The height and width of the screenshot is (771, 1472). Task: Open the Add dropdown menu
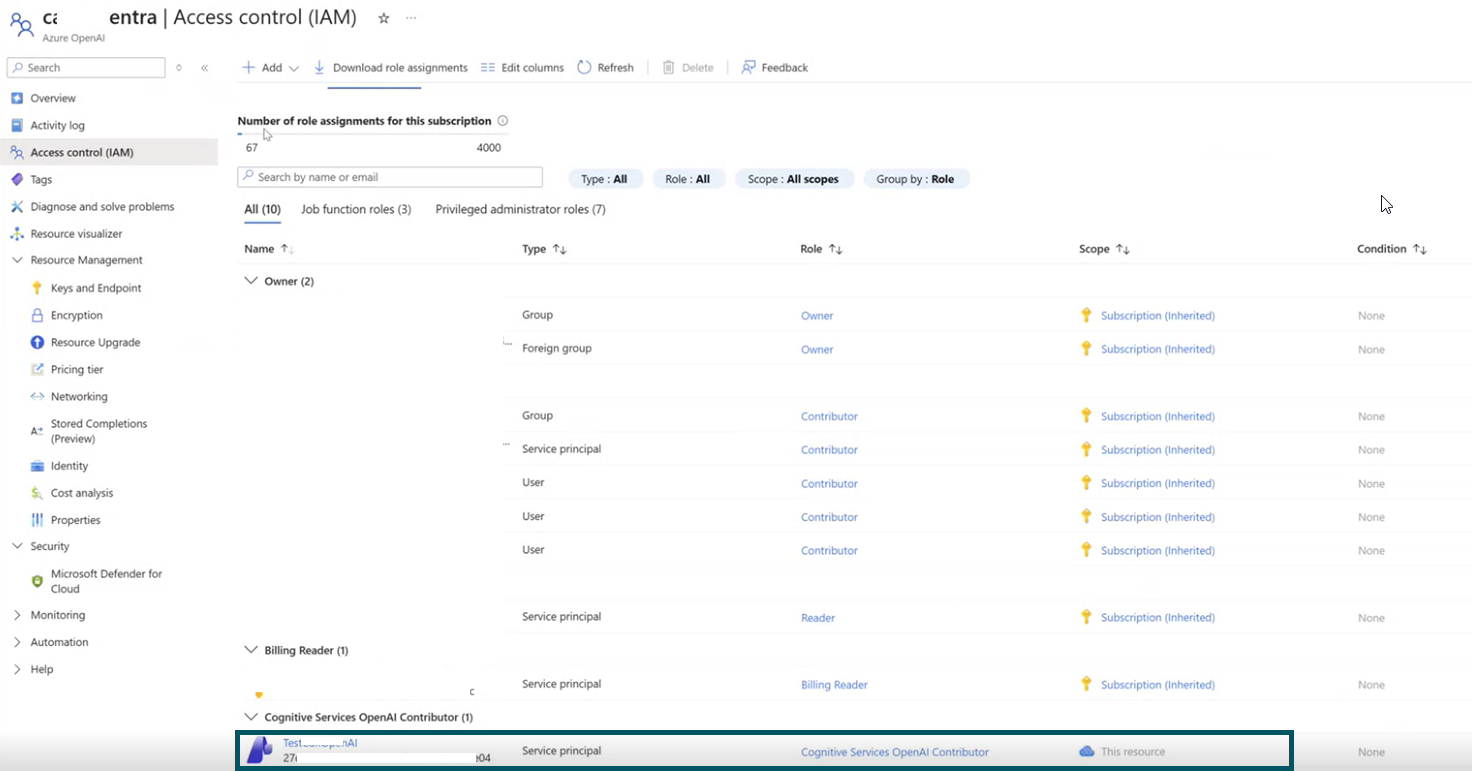(271, 67)
